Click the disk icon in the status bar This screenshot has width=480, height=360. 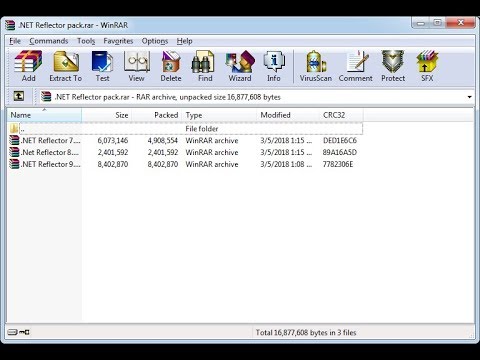13,332
